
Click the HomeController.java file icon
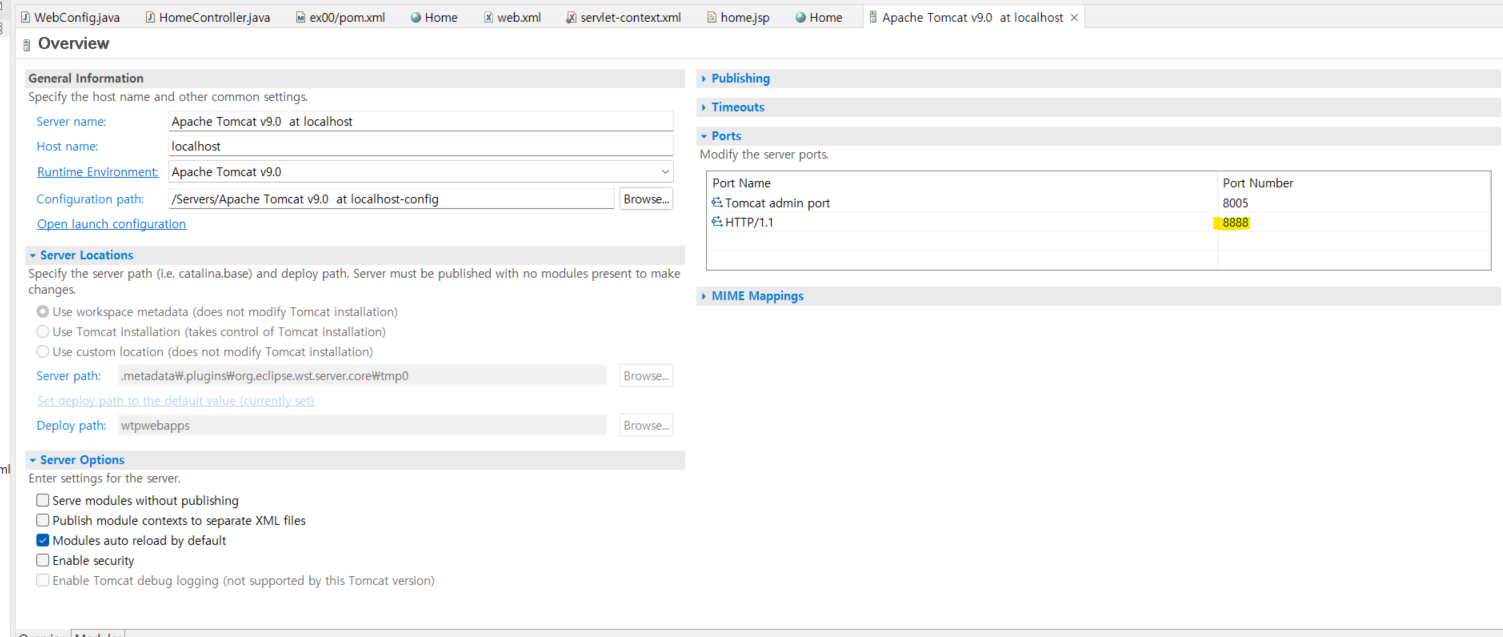tap(150, 17)
